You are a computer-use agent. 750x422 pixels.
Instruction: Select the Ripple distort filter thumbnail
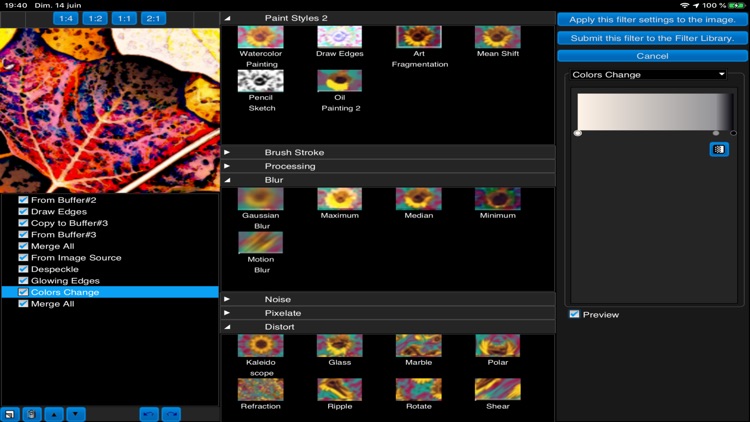[x=340, y=389]
